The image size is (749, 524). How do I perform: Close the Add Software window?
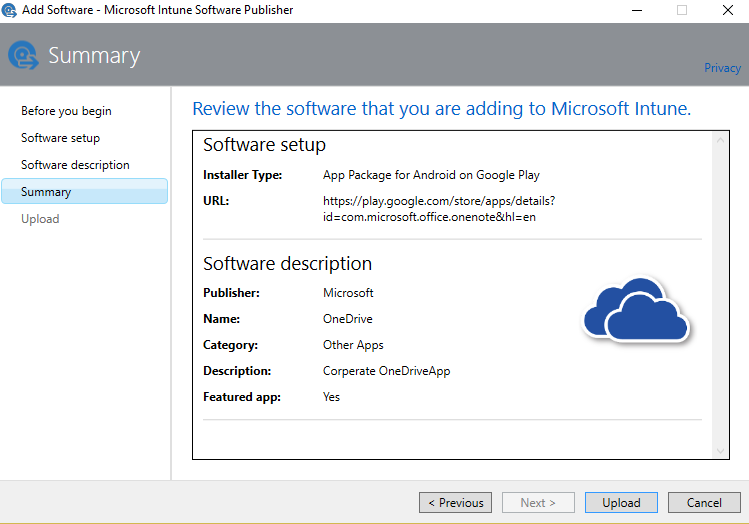pyautogui.click(x=728, y=10)
